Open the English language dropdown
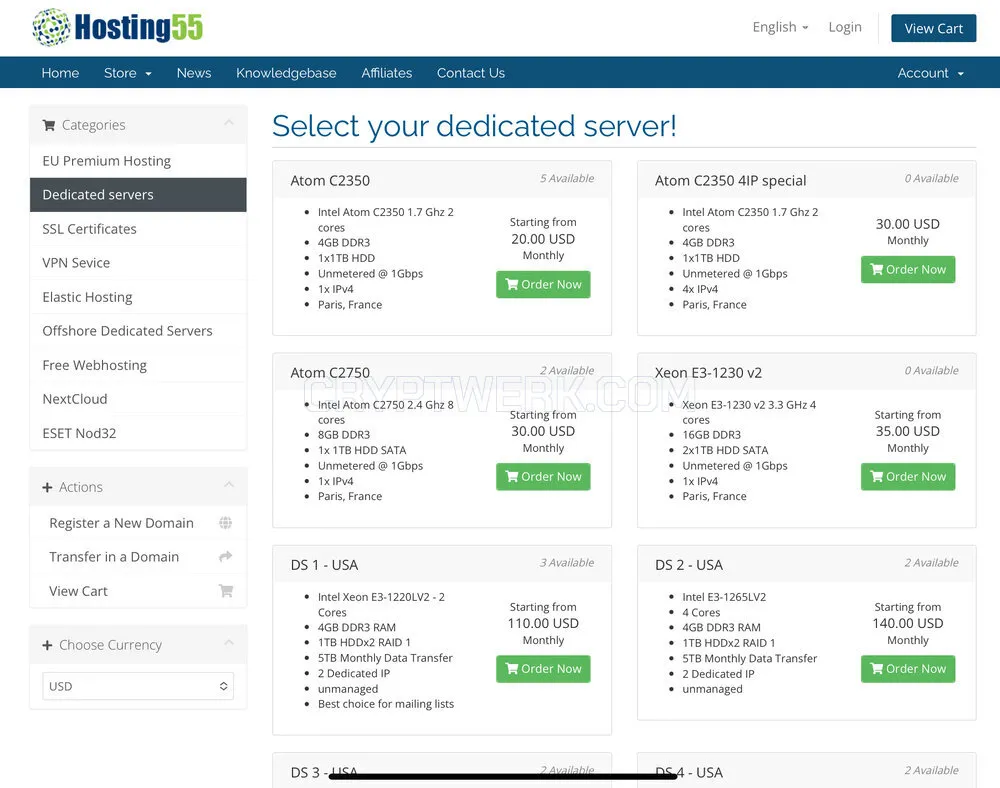The image size is (1000, 788). (780, 27)
